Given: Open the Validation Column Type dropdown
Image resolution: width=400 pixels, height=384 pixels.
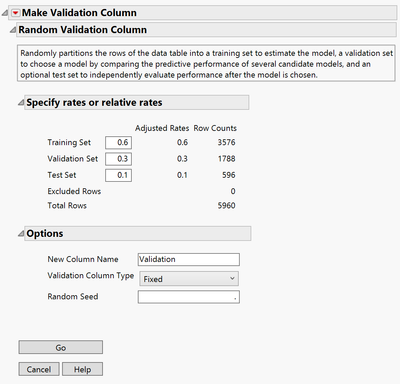Looking at the screenshot, I should (x=189, y=279).
